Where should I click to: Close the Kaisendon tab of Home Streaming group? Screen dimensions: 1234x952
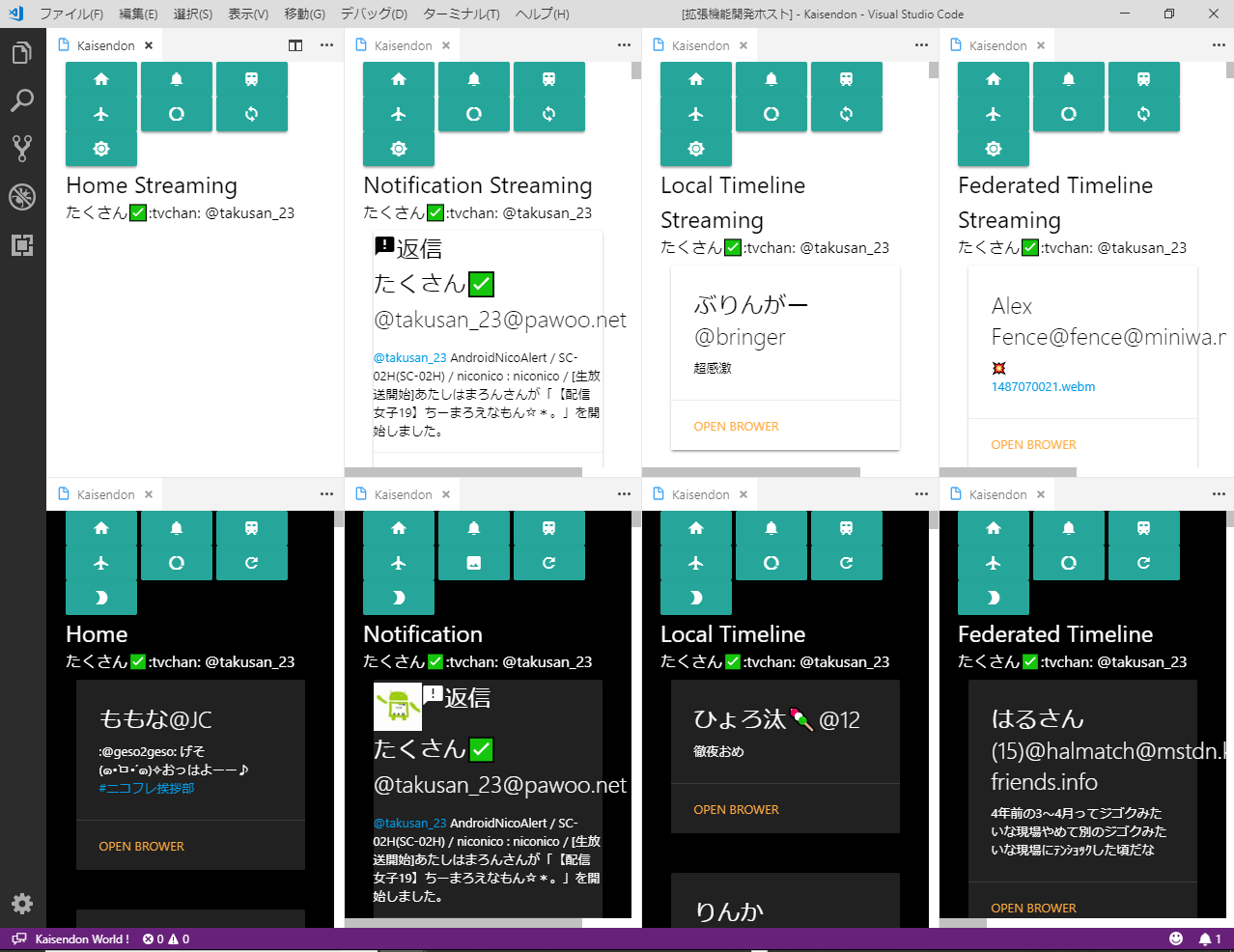149,45
